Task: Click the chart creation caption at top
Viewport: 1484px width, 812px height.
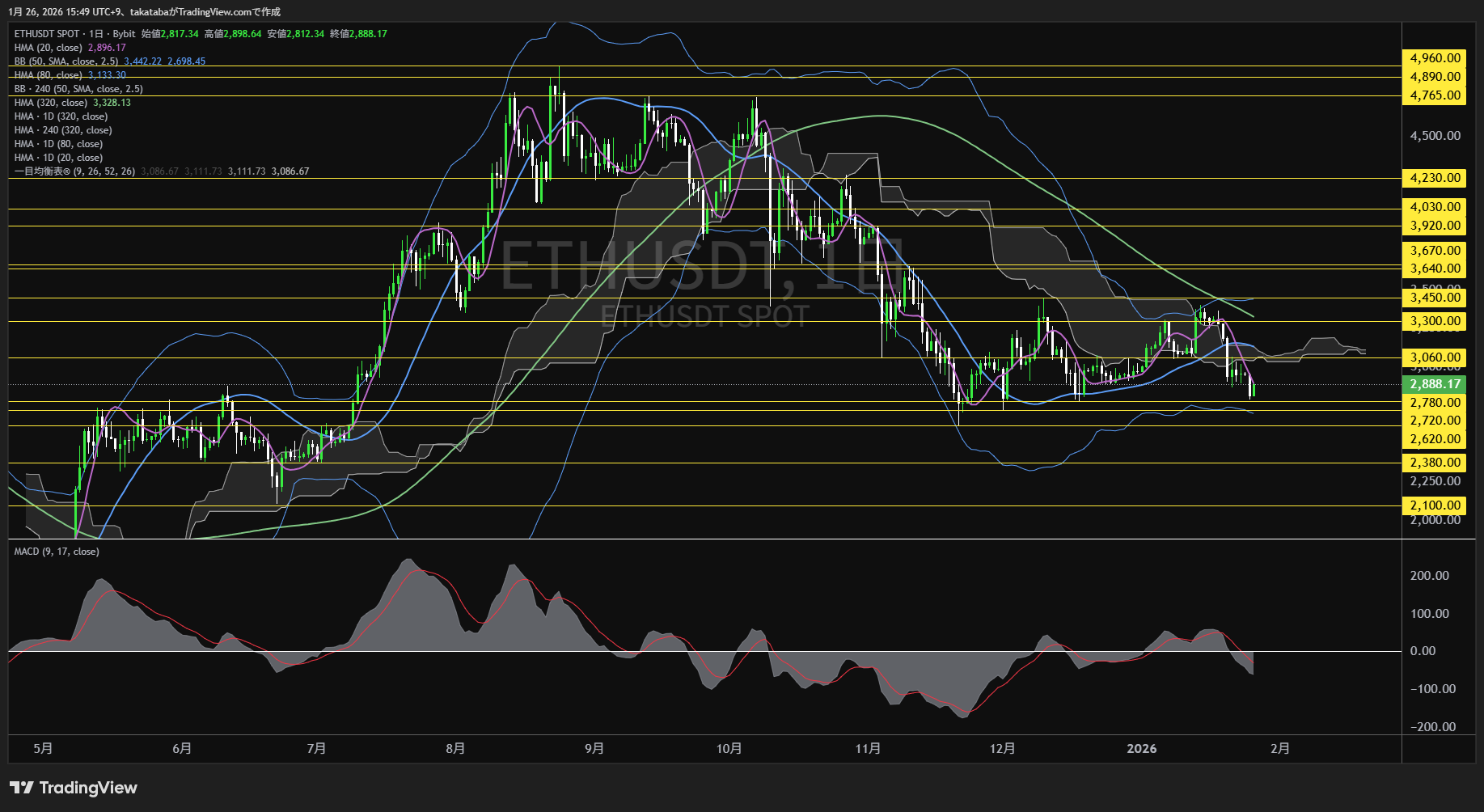Action: click(x=145, y=11)
